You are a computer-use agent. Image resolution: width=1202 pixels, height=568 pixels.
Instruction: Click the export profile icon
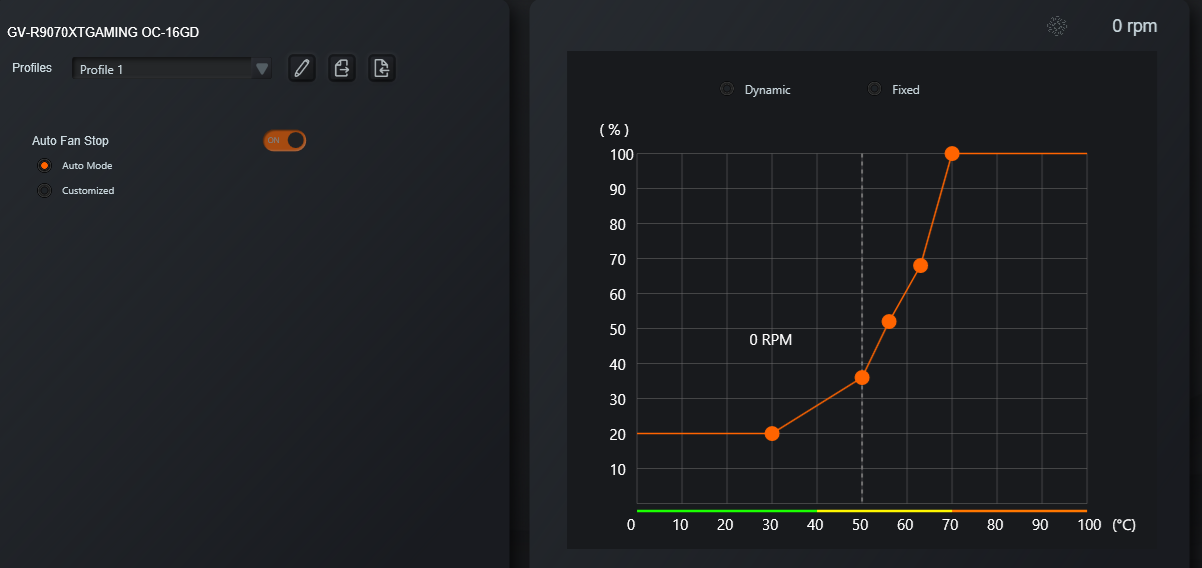342,68
